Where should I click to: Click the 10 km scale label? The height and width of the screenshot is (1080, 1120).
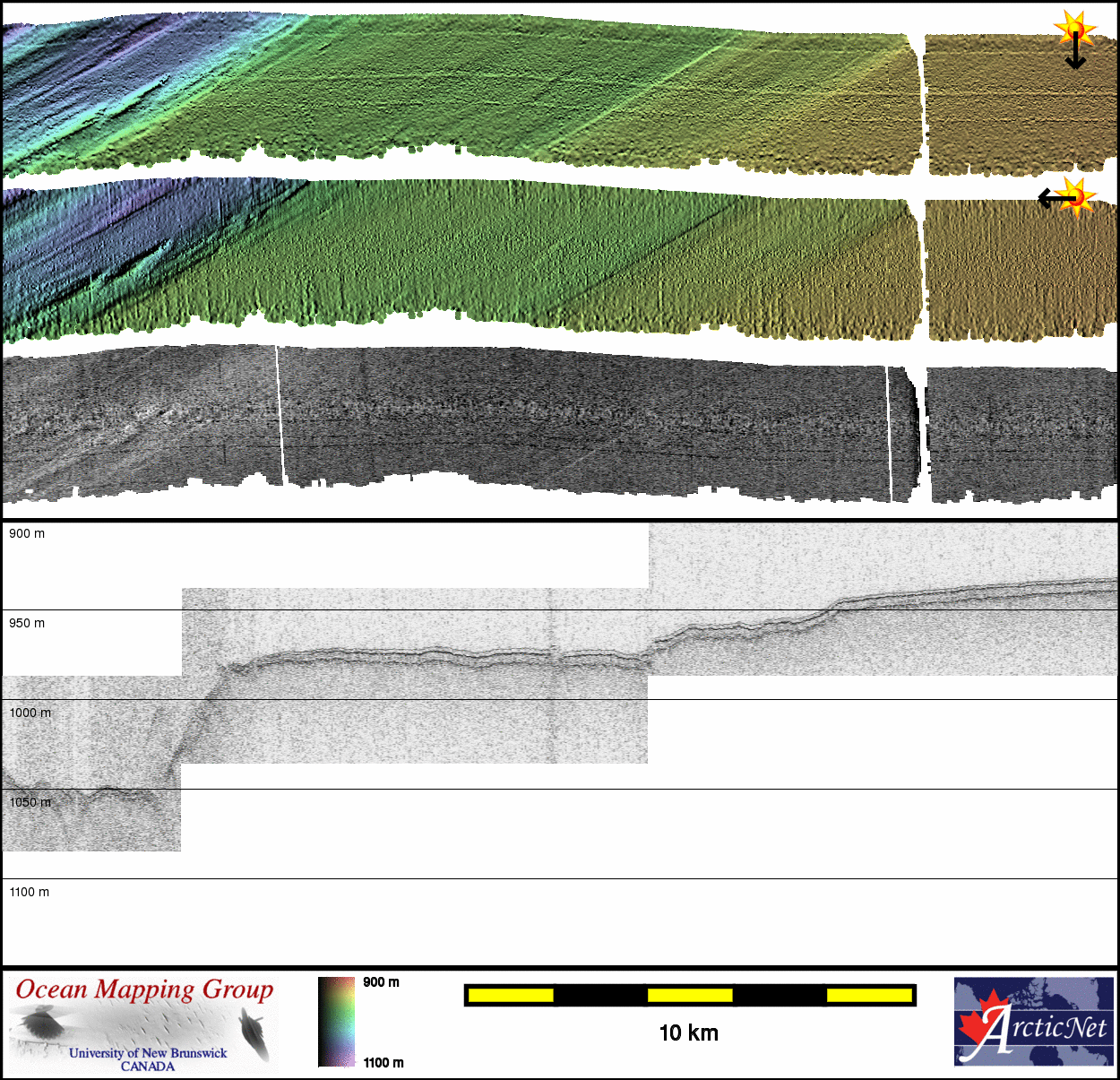(x=688, y=1033)
